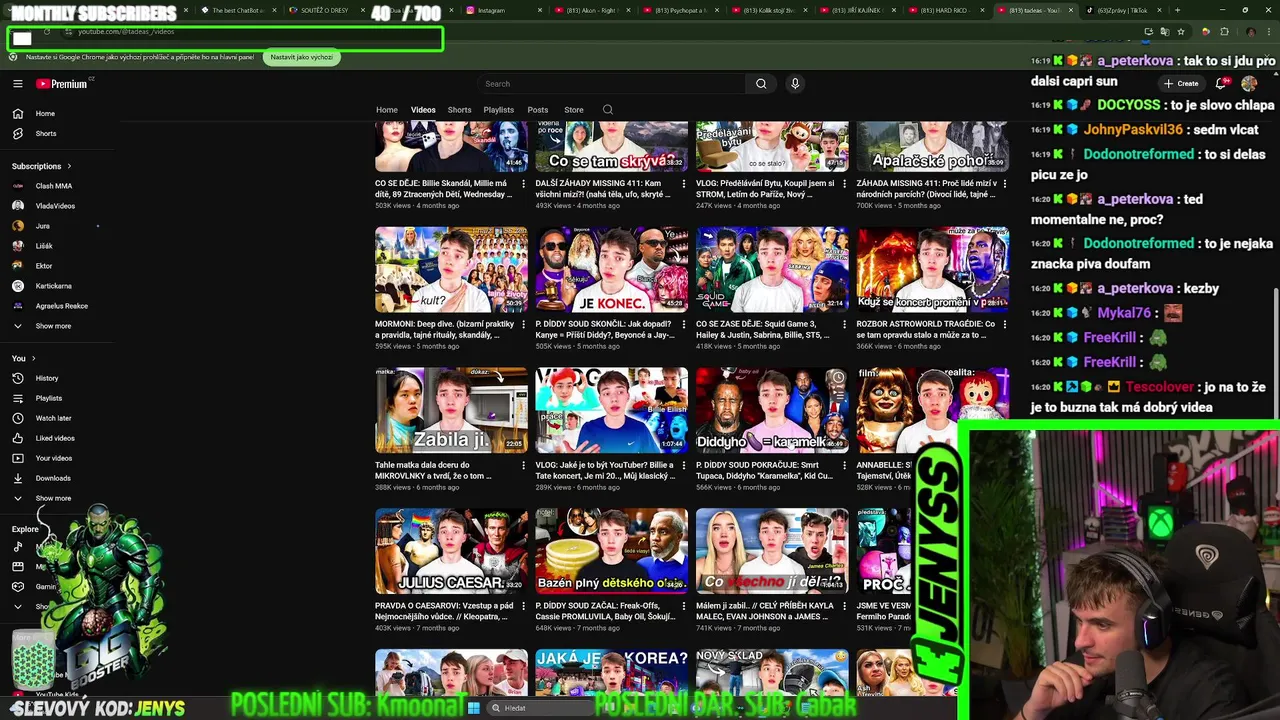Click the search magnifier button
Screen dimensions: 1280x720
[x=761, y=84]
